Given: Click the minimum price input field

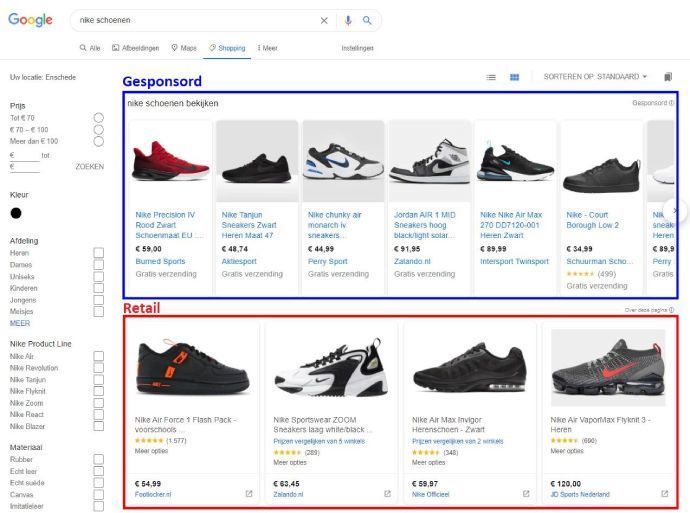Looking at the screenshot, I should [x=26, y=155].
